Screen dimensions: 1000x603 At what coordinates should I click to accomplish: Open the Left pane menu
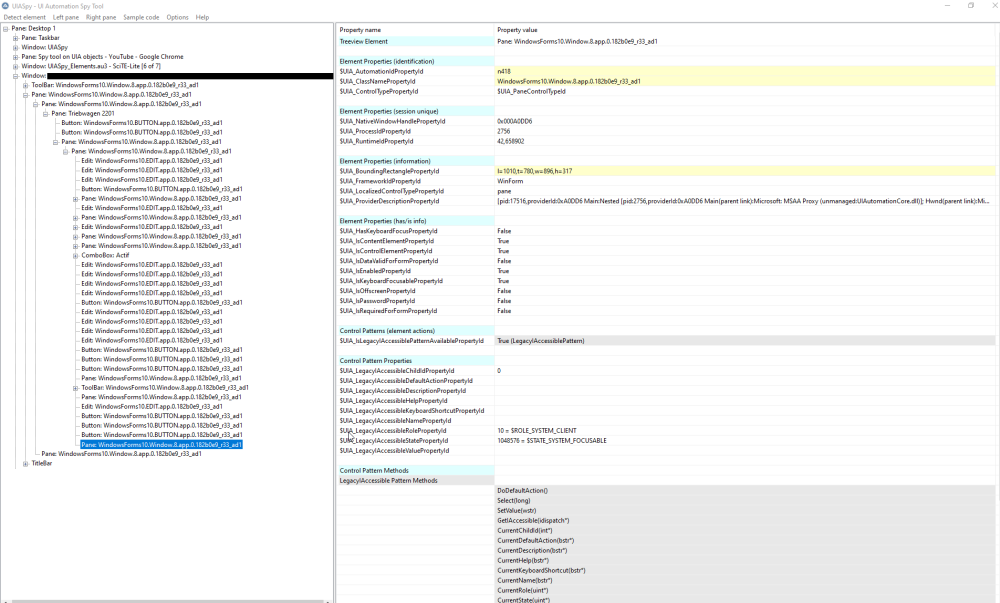66,17
